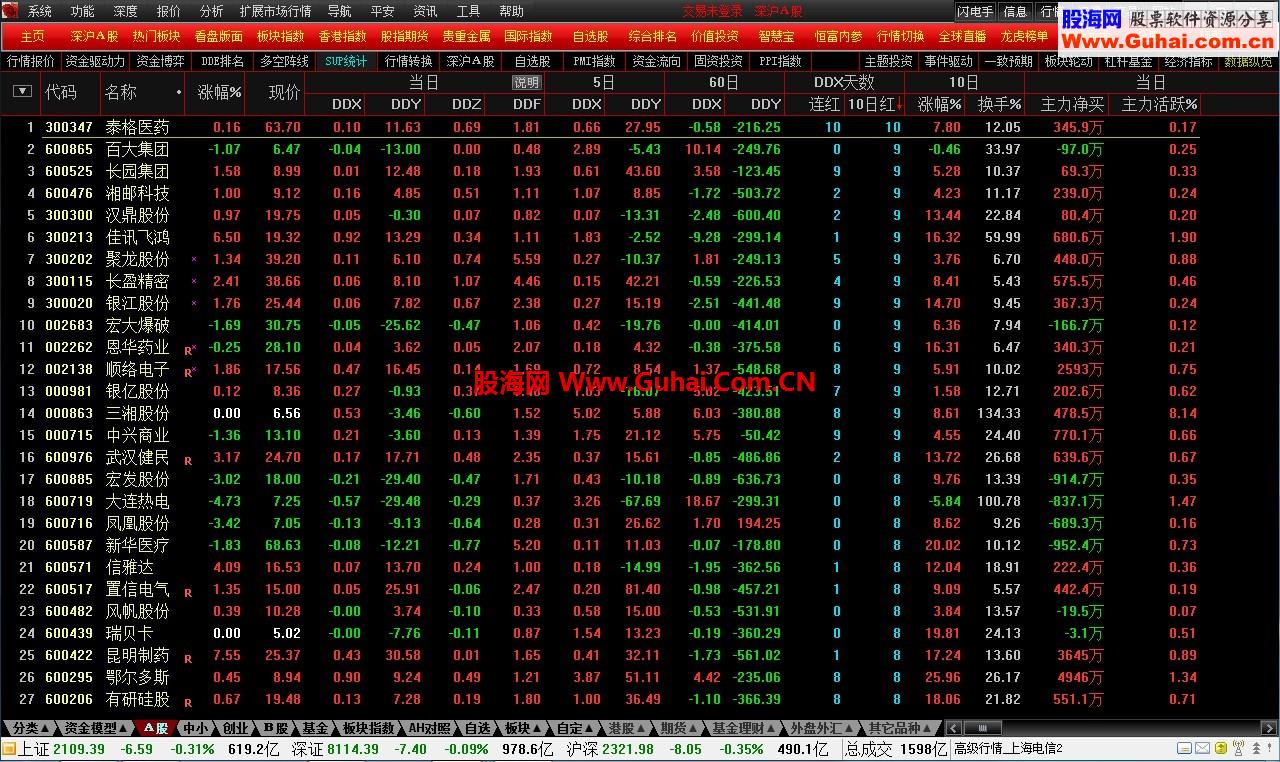Open the 分析 menu

click(212, 11)
